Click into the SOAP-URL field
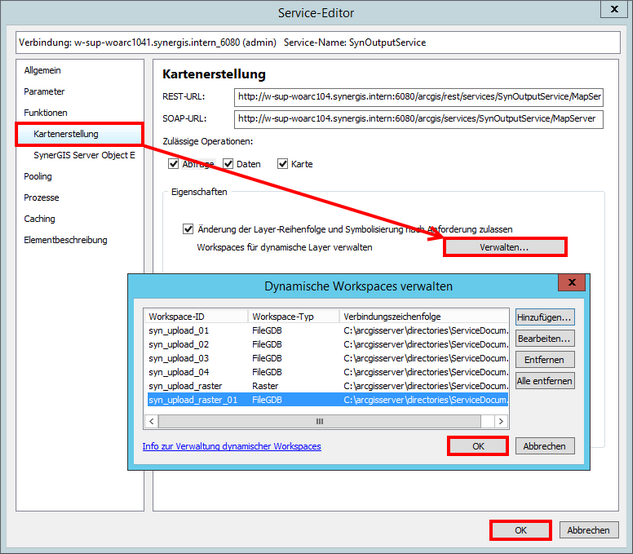The width and height of the screenshot is (633, 554). pyautogui.click(x=419, y=119)
